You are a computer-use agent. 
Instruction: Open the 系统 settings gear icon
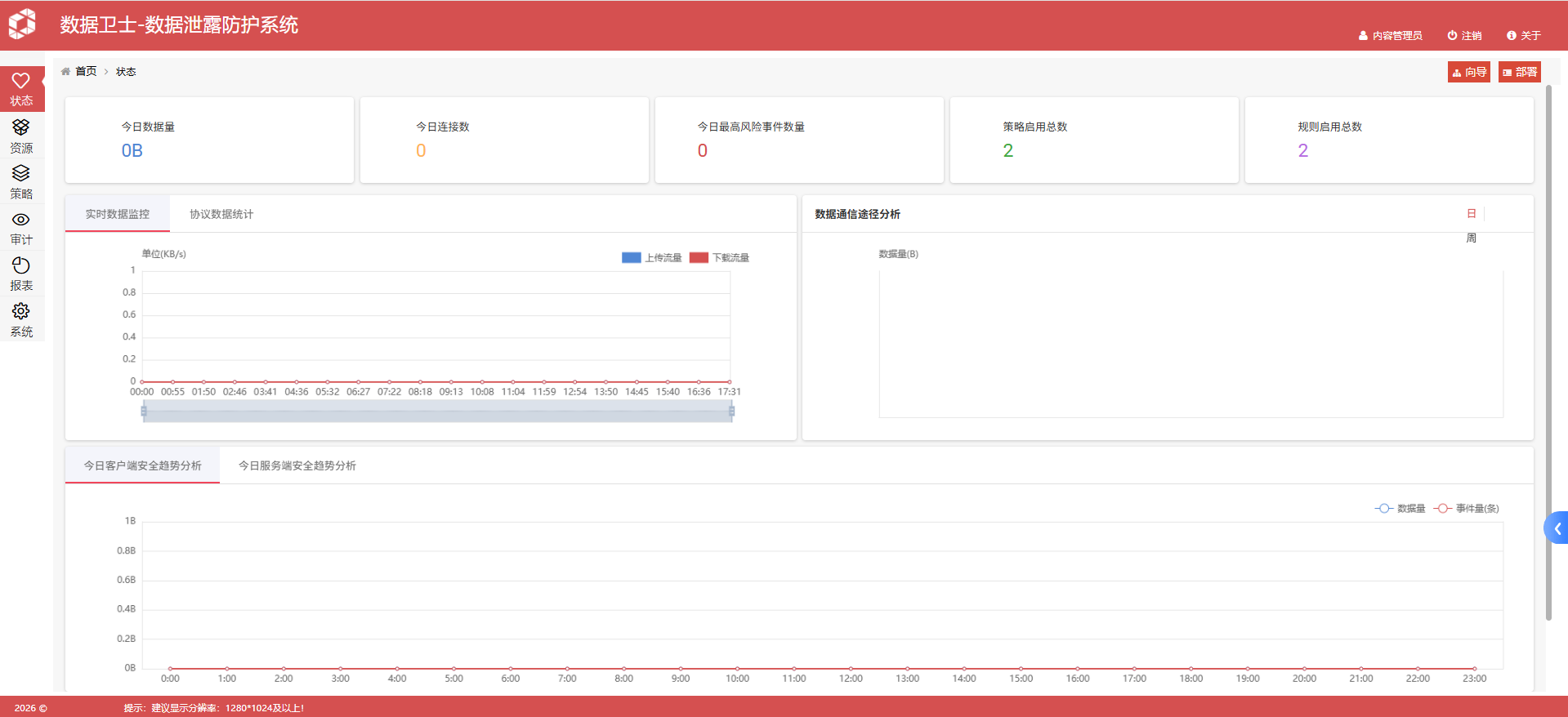(21, 312)
